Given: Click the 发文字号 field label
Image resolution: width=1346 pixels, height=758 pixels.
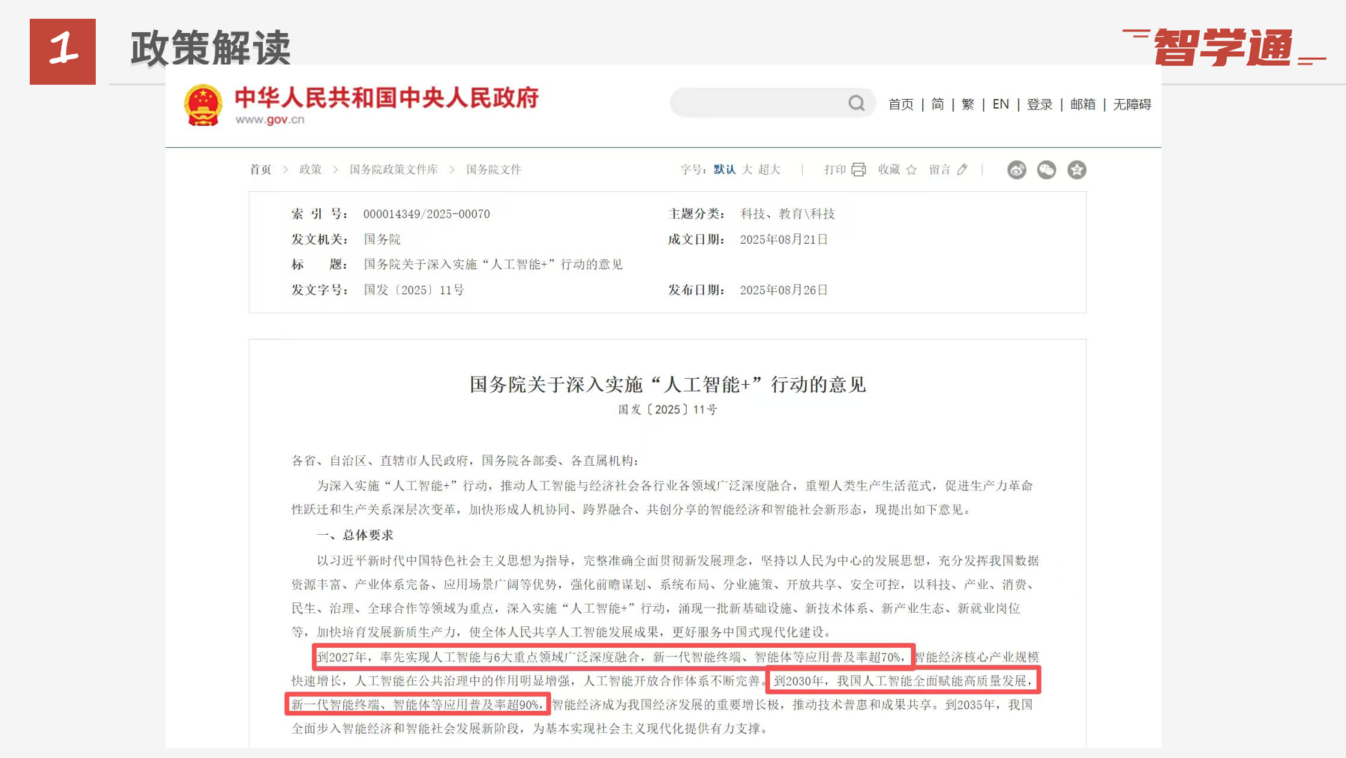Looking at the screenshot, I should coord(320,290).
